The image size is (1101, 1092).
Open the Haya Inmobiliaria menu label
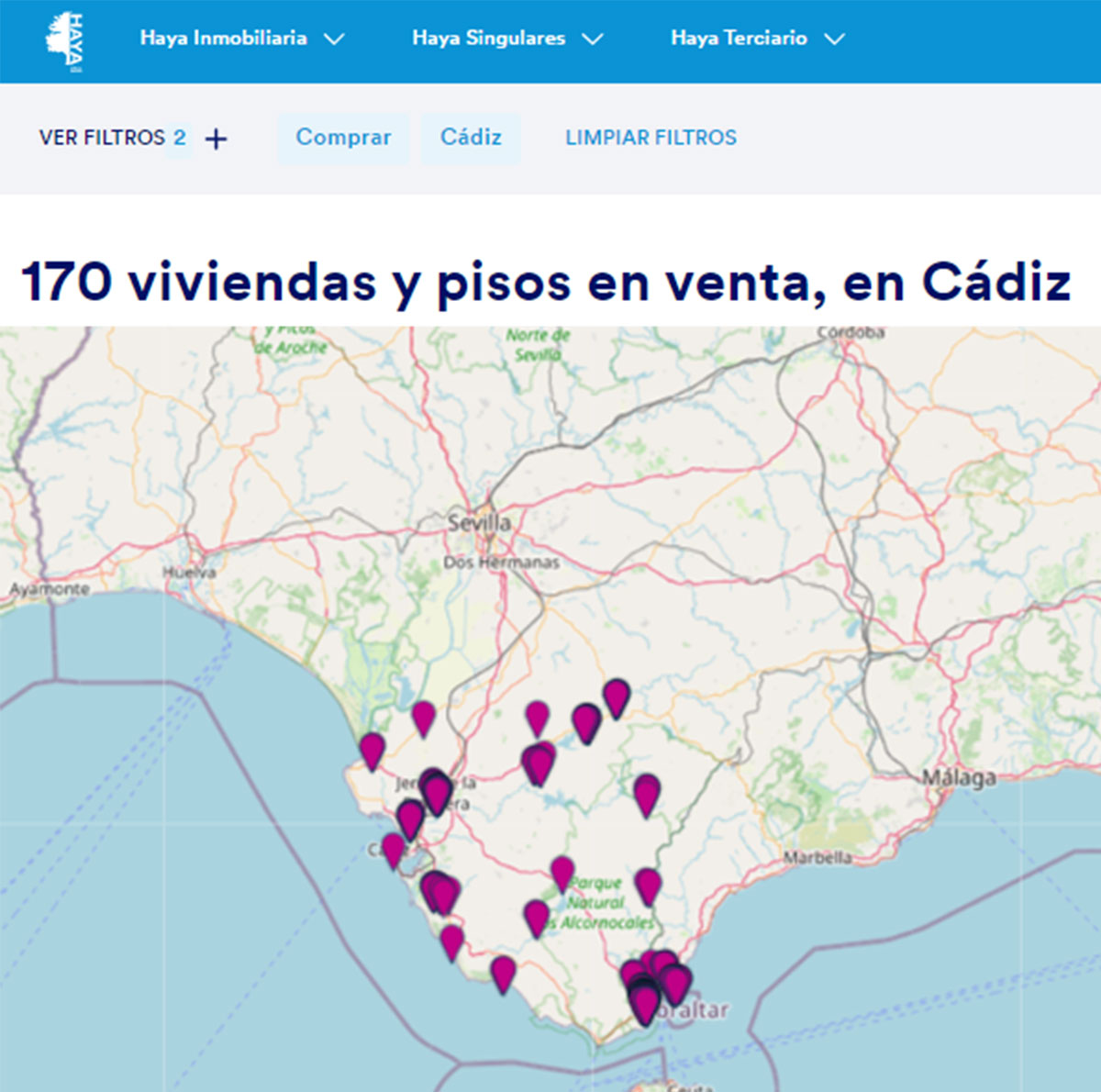point(223,39)
